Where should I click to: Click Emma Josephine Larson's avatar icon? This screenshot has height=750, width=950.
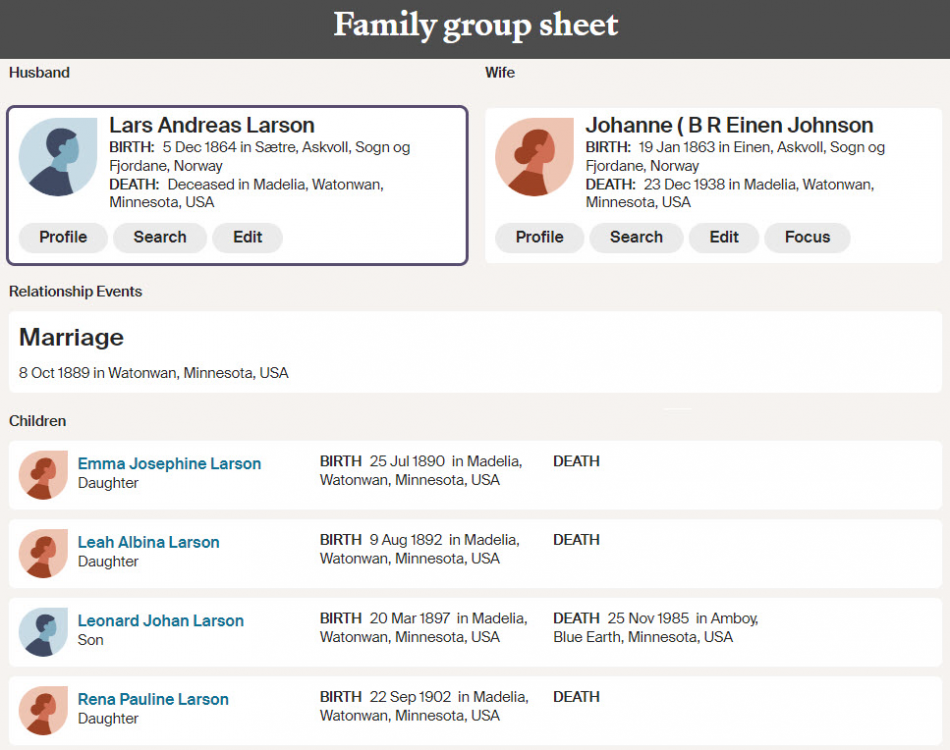[43, 474]
